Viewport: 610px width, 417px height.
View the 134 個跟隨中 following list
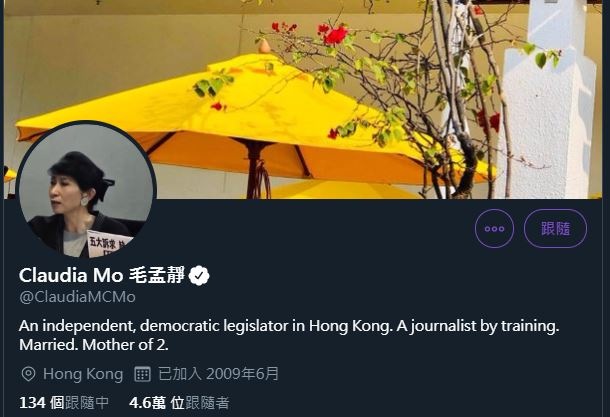tap(64, 403)
